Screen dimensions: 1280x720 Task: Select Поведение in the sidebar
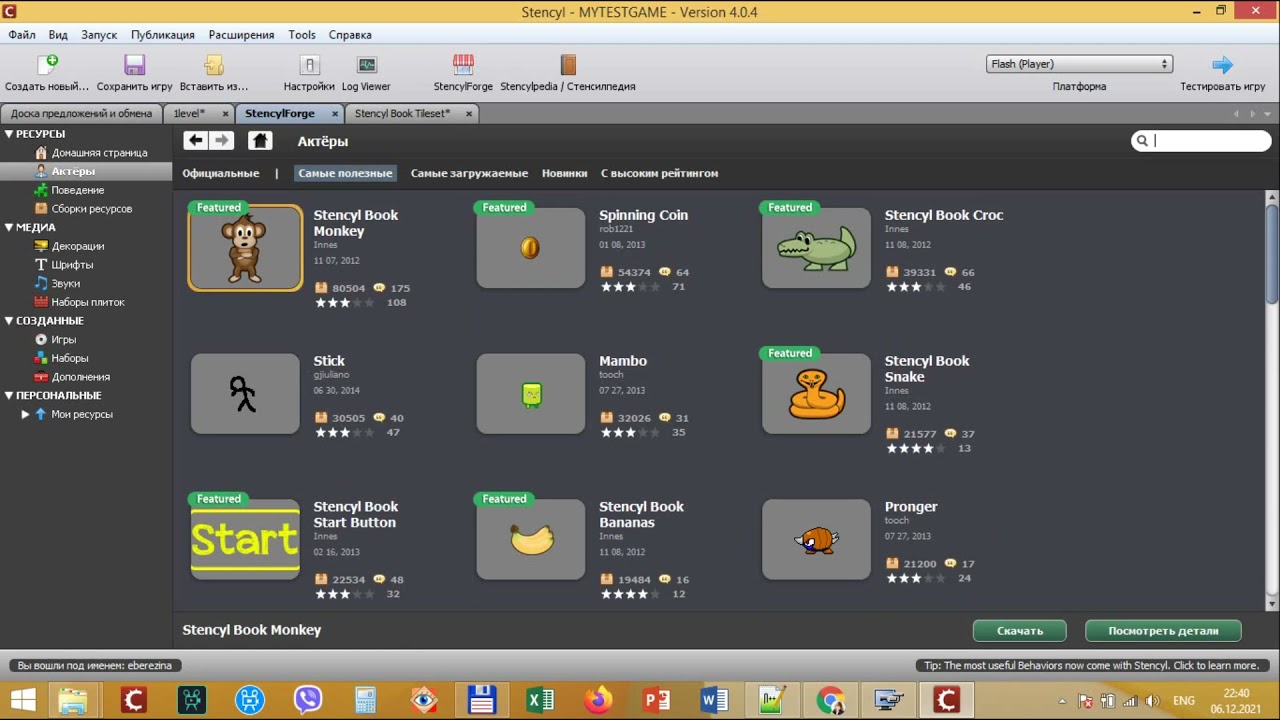(78, 190)
